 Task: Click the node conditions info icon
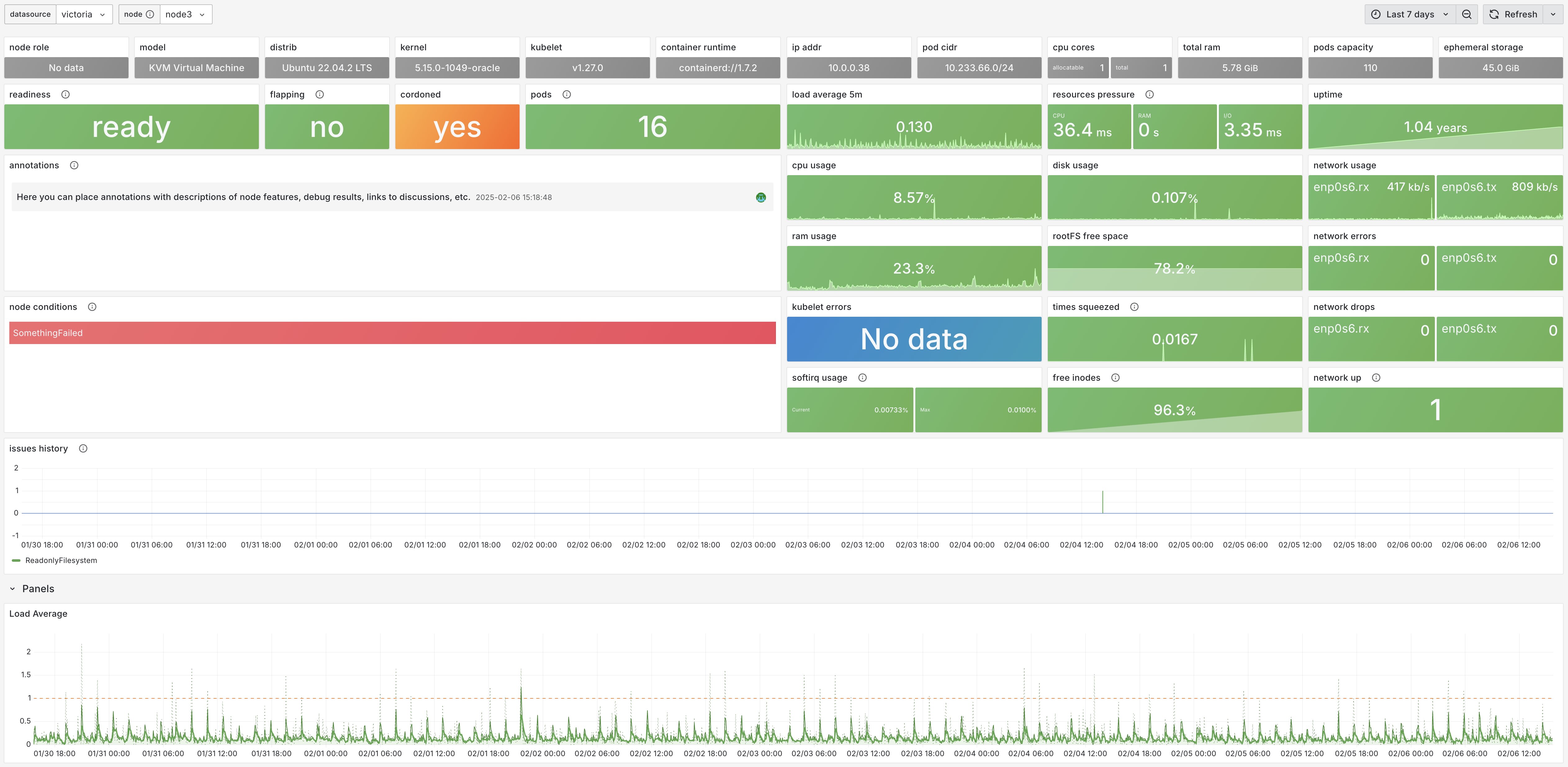[x=92, y=307]
